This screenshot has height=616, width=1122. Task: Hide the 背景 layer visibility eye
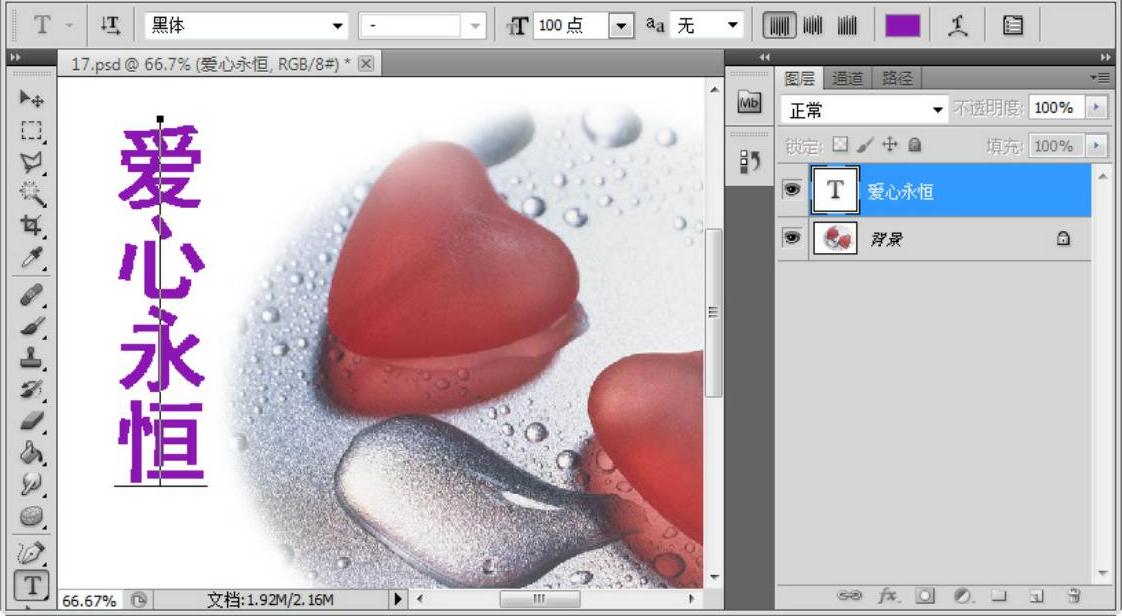(x=792, y=239)
